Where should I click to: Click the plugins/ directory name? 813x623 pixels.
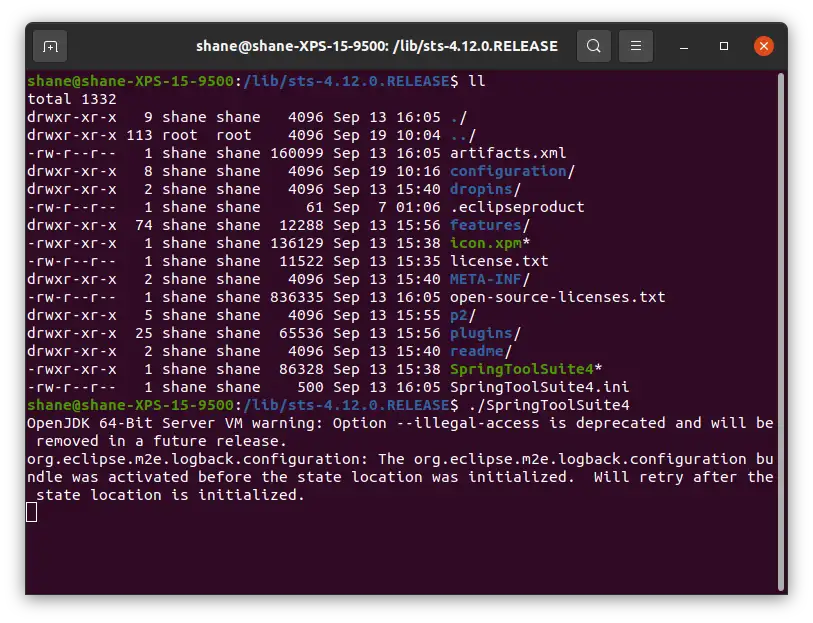pyautogui.click(x=485, y=333)
